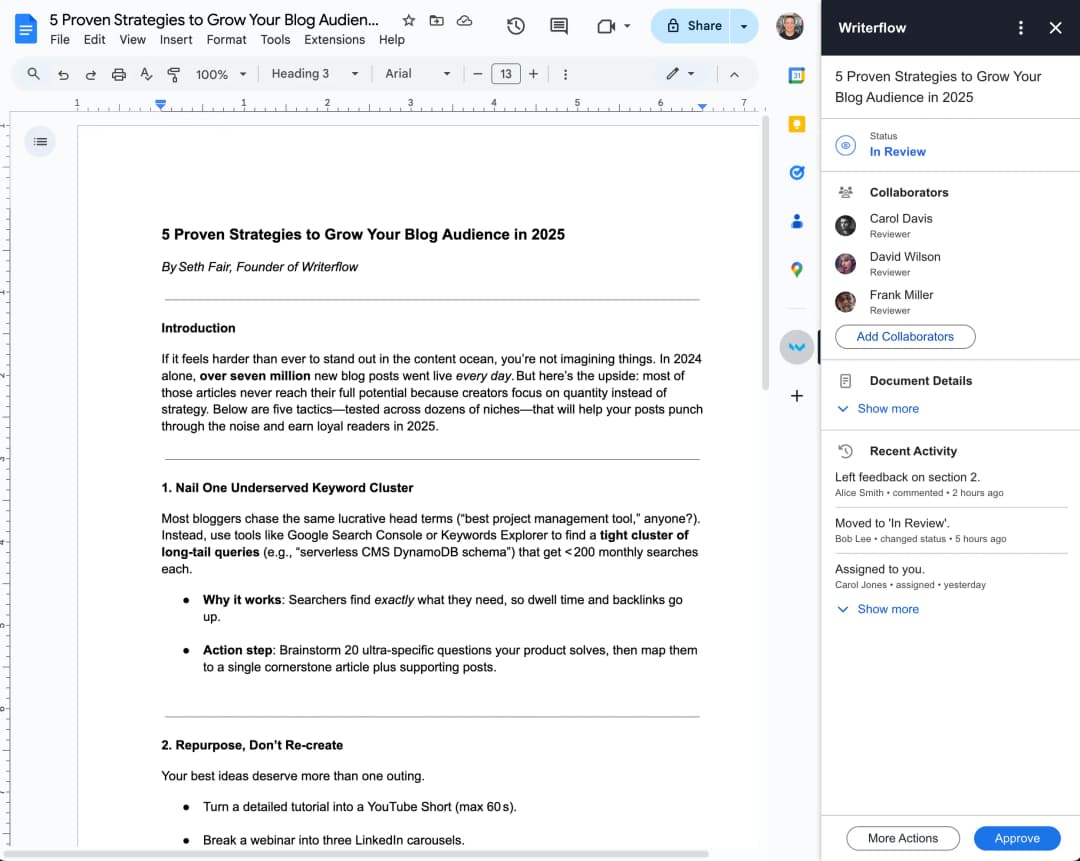Open the Format menu
The image size is (1080, 861).
(226, 39)
